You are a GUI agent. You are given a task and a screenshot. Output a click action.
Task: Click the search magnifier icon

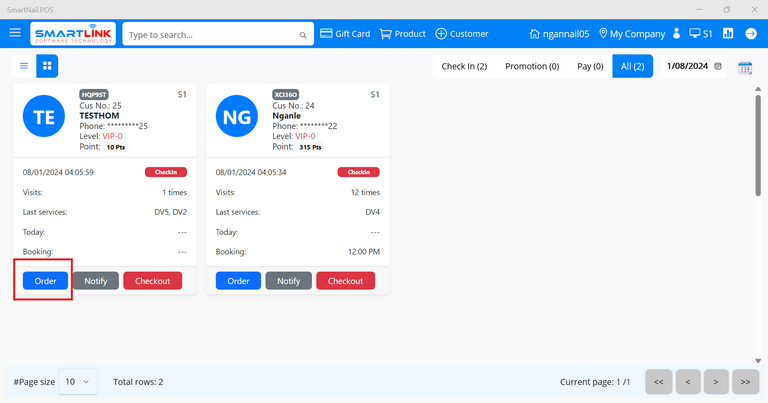point(303,35)
